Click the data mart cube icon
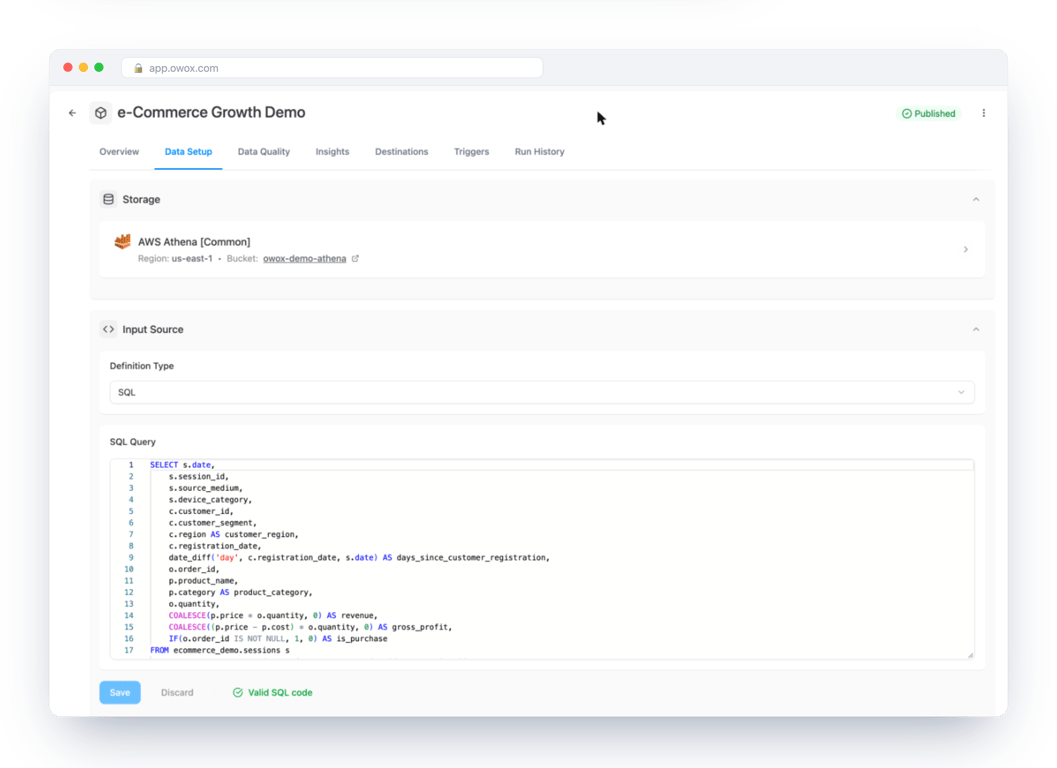 coord(100,113)
